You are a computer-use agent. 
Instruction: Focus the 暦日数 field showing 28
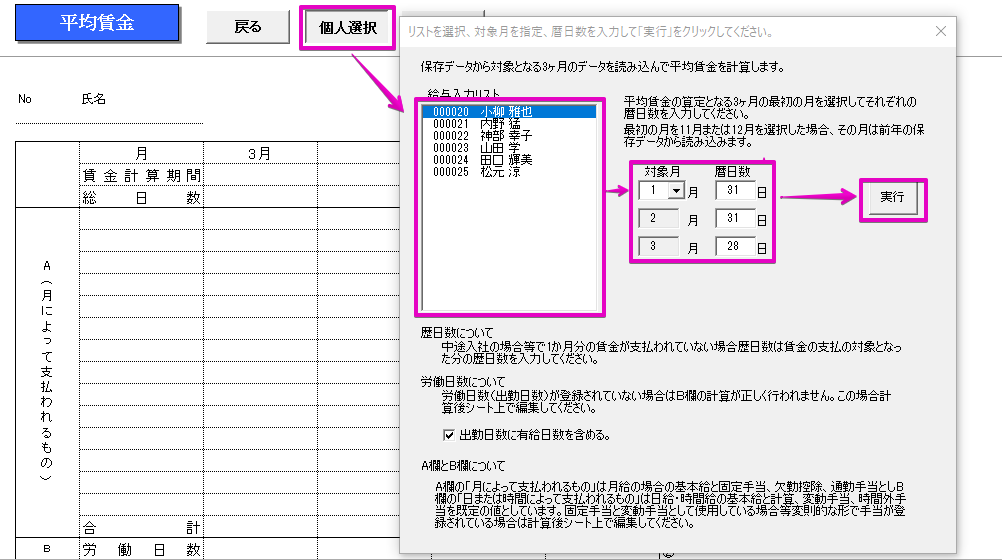734,247
